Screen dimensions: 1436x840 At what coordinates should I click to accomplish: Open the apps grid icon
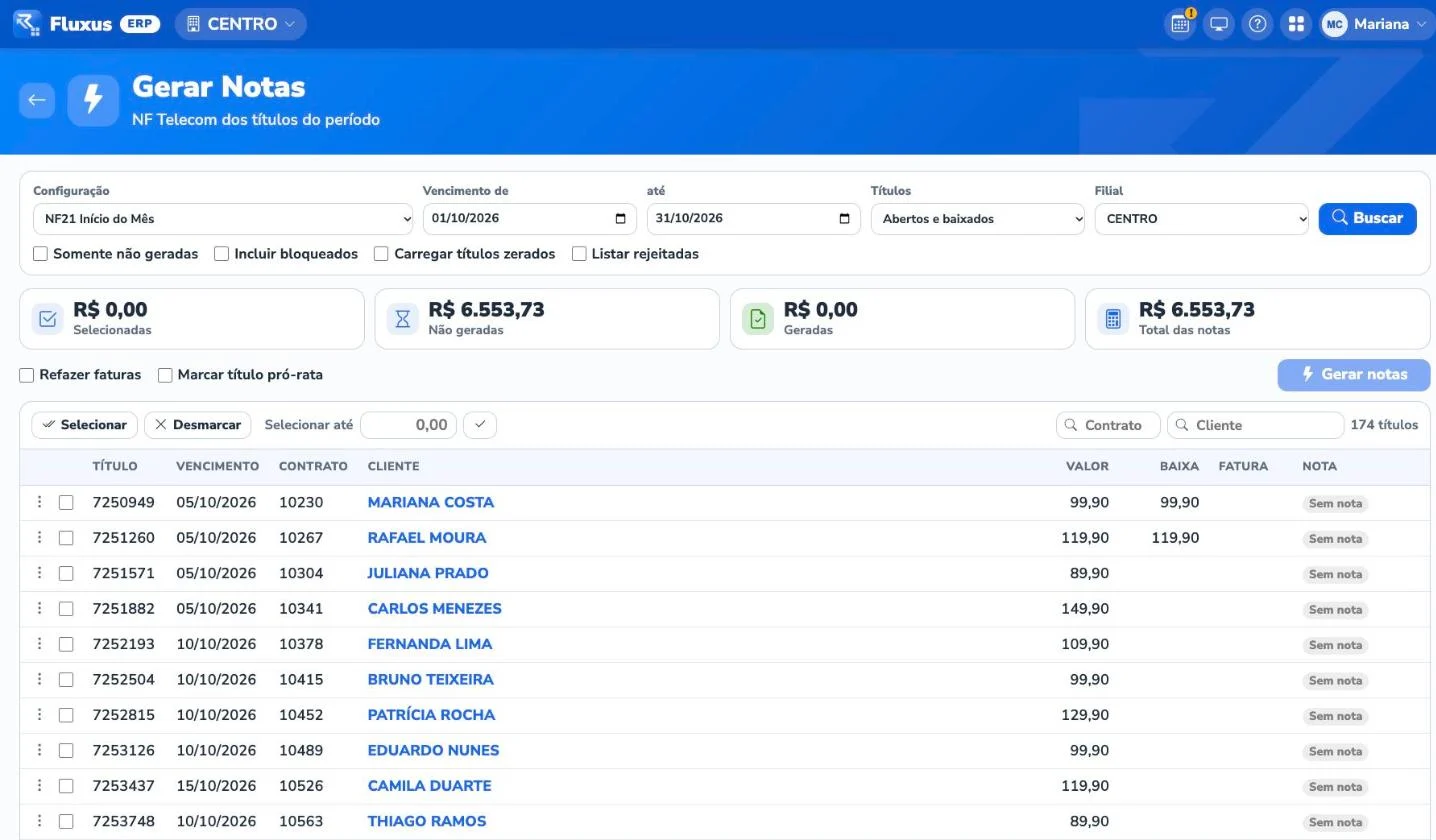coord(1296,24)
